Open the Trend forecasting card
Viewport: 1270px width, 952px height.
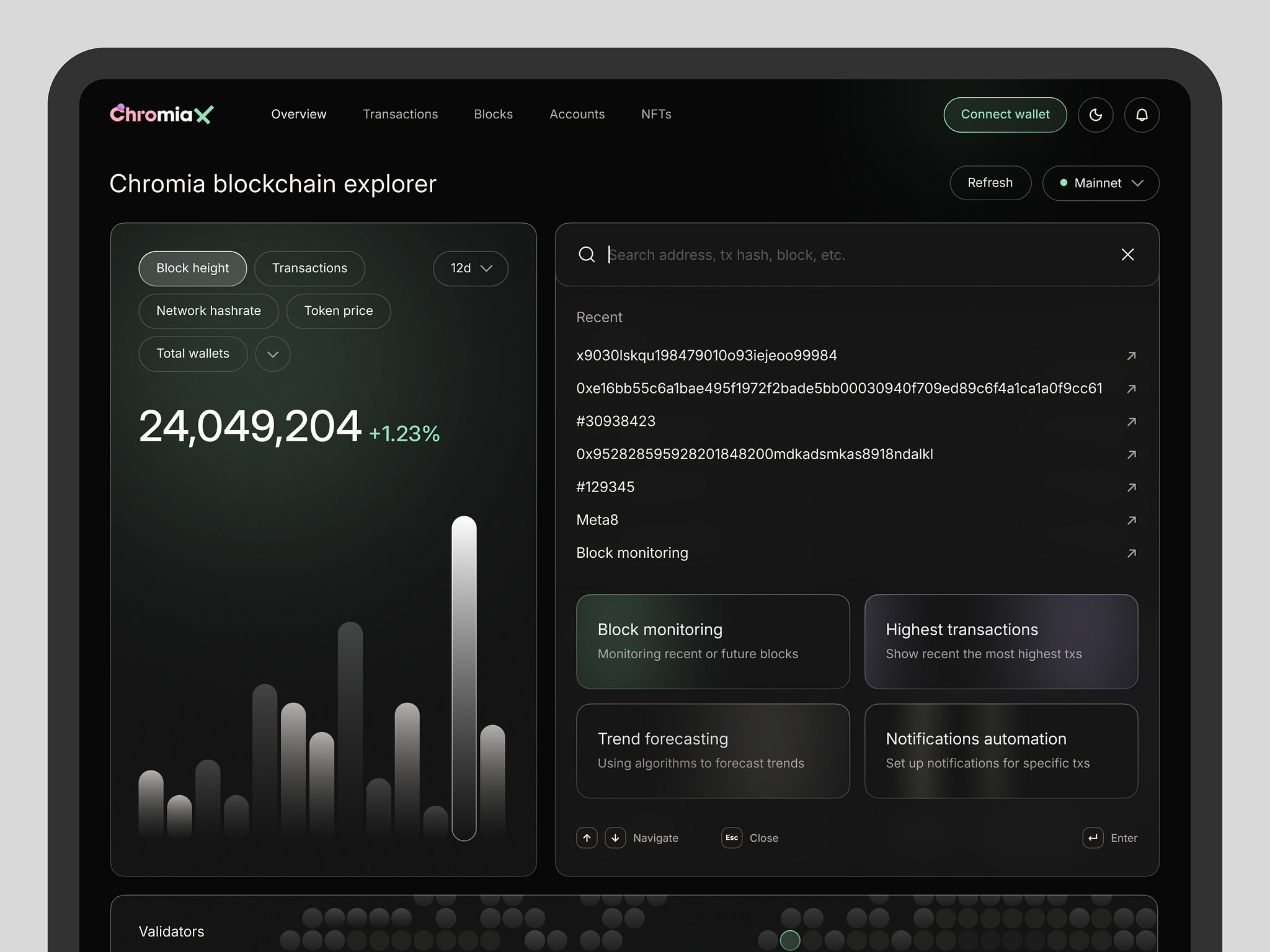tap(713, 751)
